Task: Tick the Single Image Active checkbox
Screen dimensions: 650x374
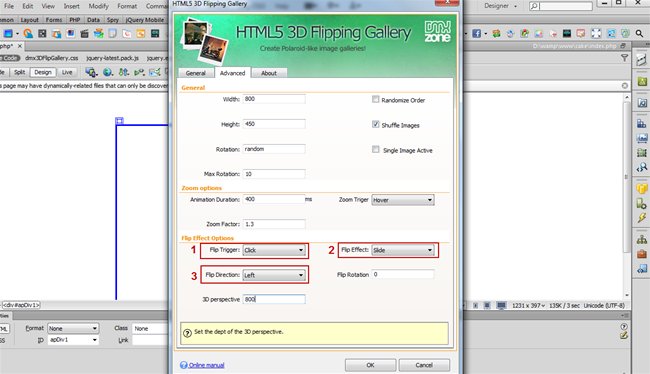Action: [376, 150]
